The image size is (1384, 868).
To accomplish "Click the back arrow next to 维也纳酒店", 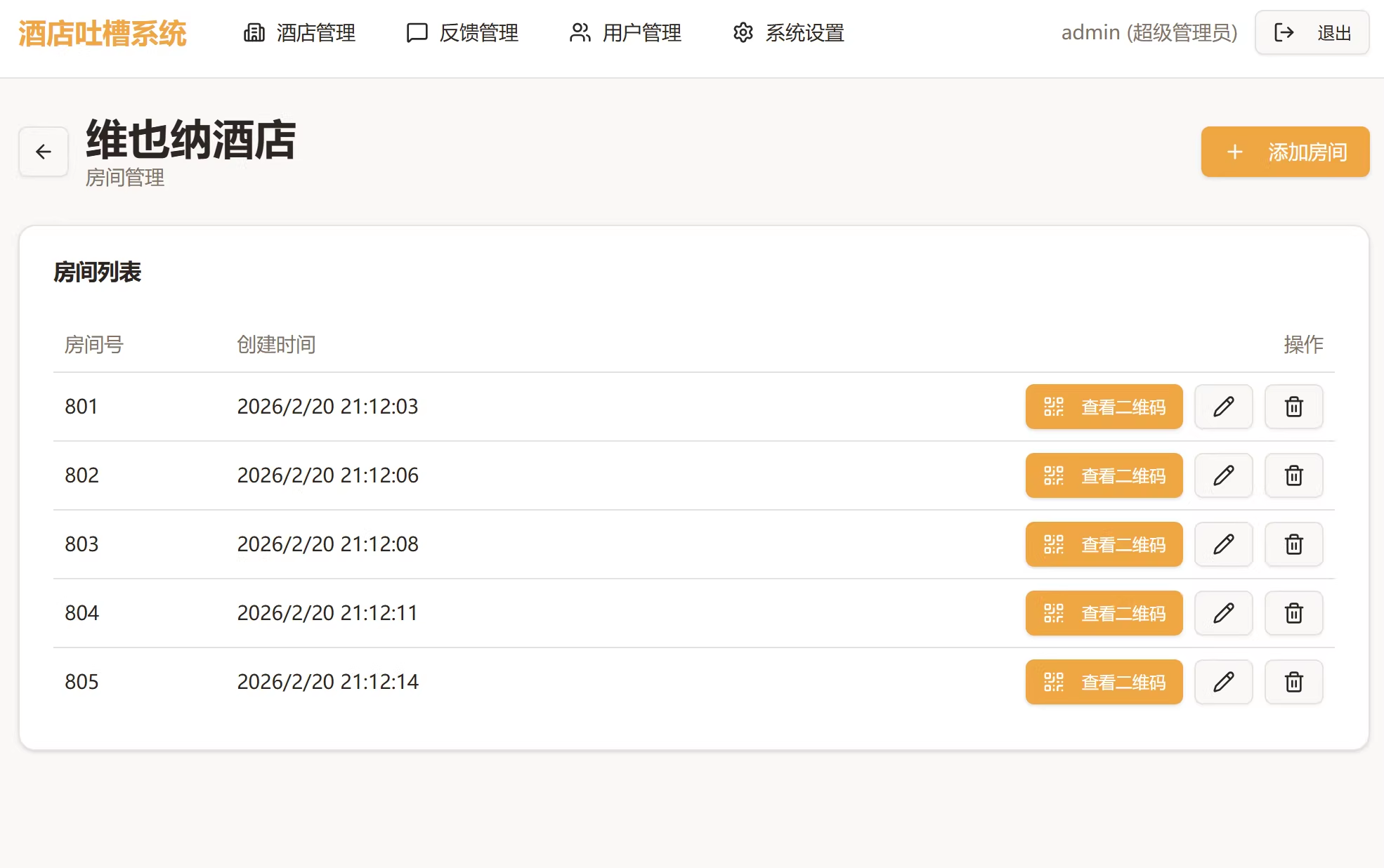I will point(44,152).
